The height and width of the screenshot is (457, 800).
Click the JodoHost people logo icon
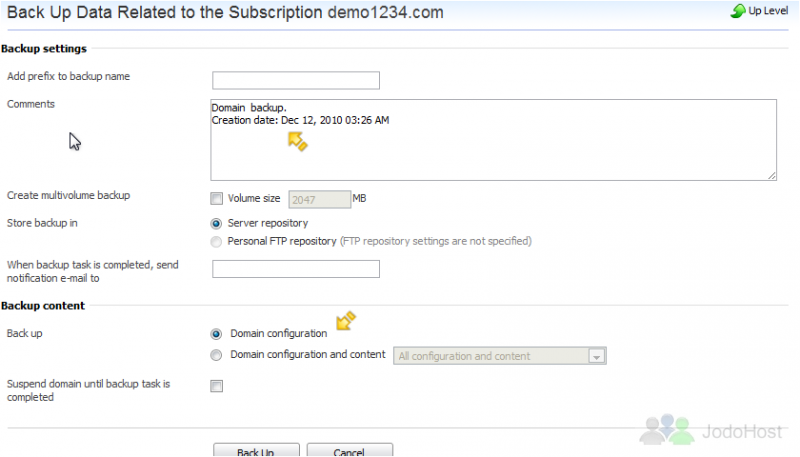coord(667,429)
